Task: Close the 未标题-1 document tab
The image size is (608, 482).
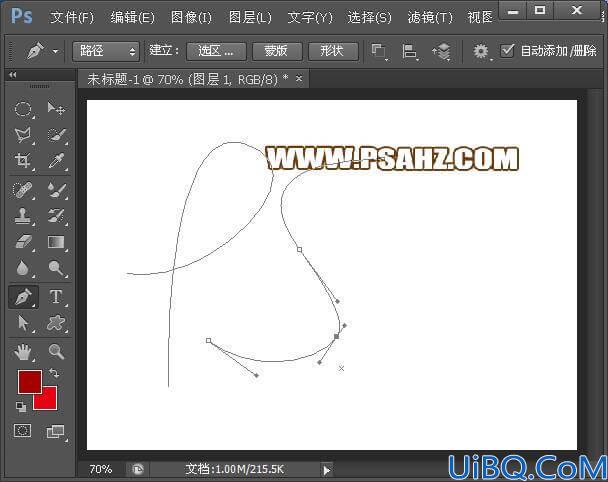Action: (x=299, y=79)
